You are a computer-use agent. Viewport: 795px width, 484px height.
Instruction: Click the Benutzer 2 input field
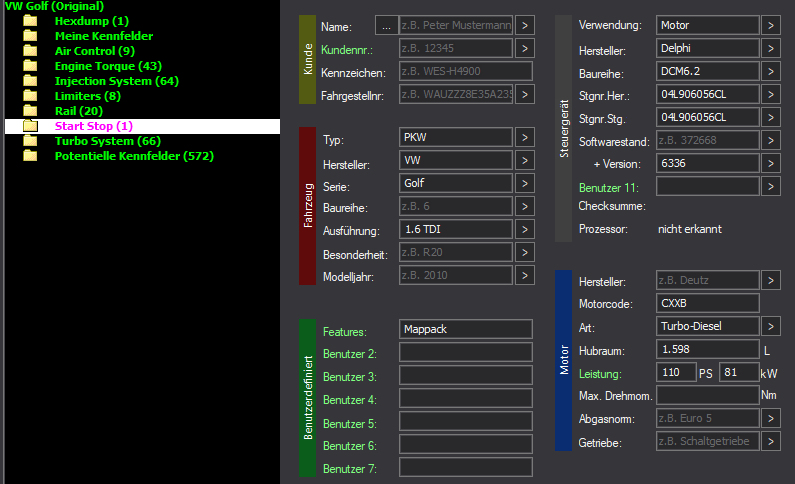click(x=466, y=352)
